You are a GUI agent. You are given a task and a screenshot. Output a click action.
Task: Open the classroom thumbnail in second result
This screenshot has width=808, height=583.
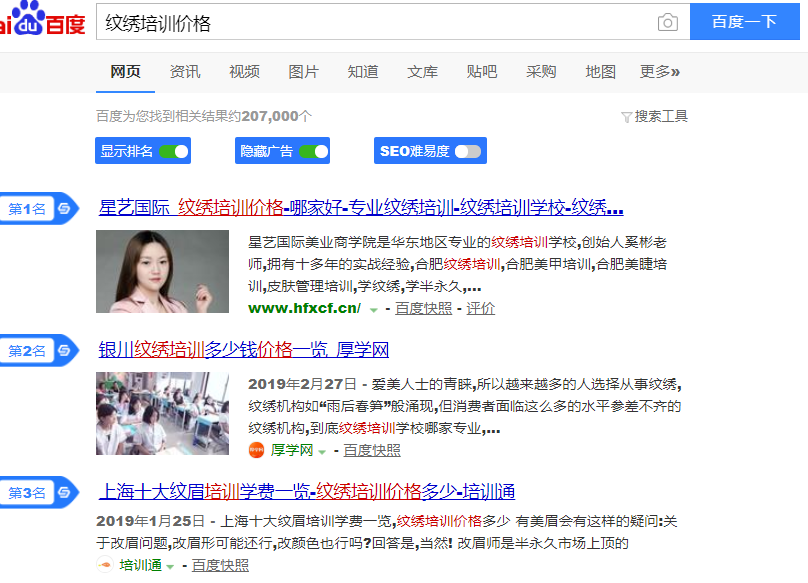pyautogui.click(x=162, y=413)
